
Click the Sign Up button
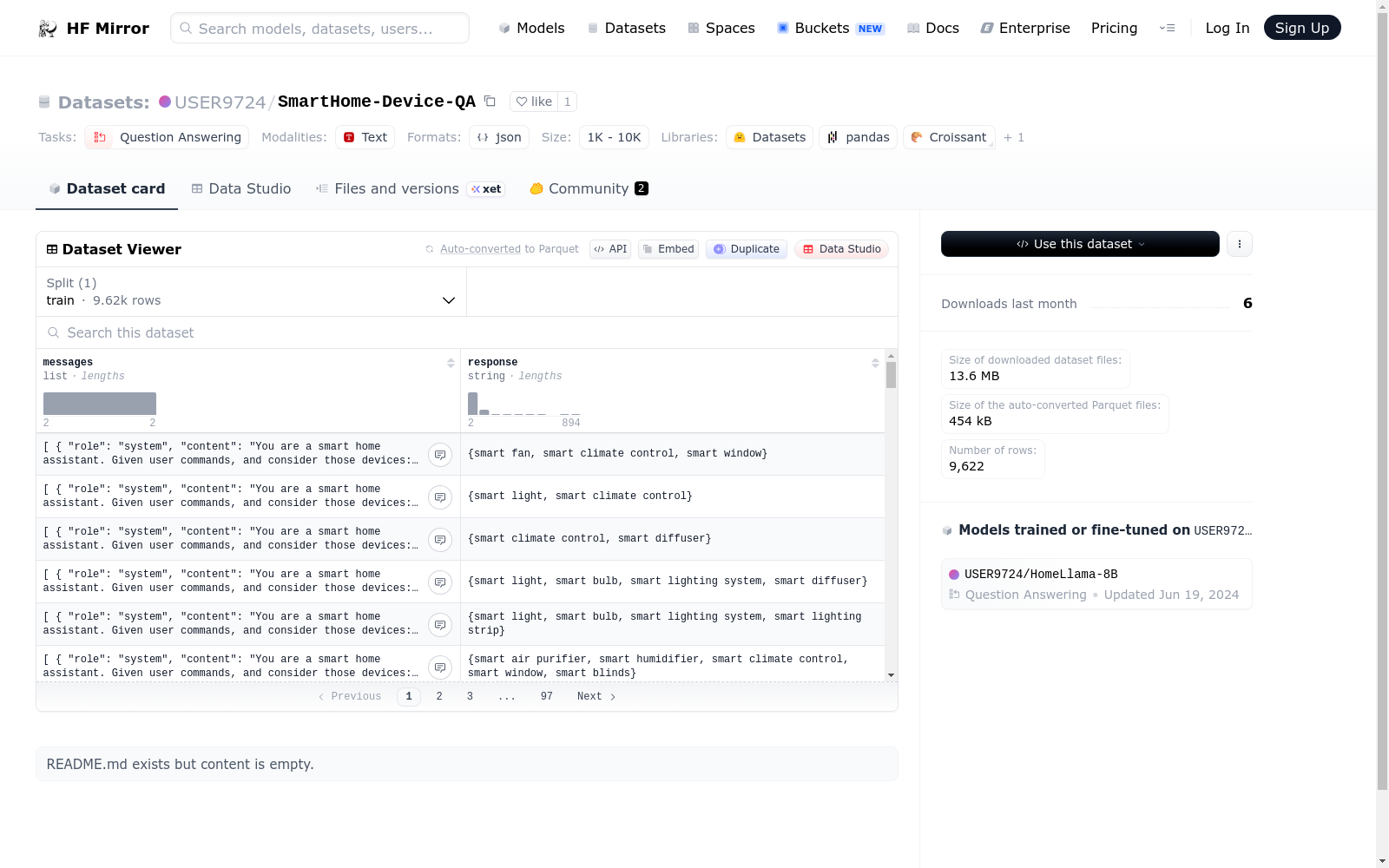(1302, 28)
